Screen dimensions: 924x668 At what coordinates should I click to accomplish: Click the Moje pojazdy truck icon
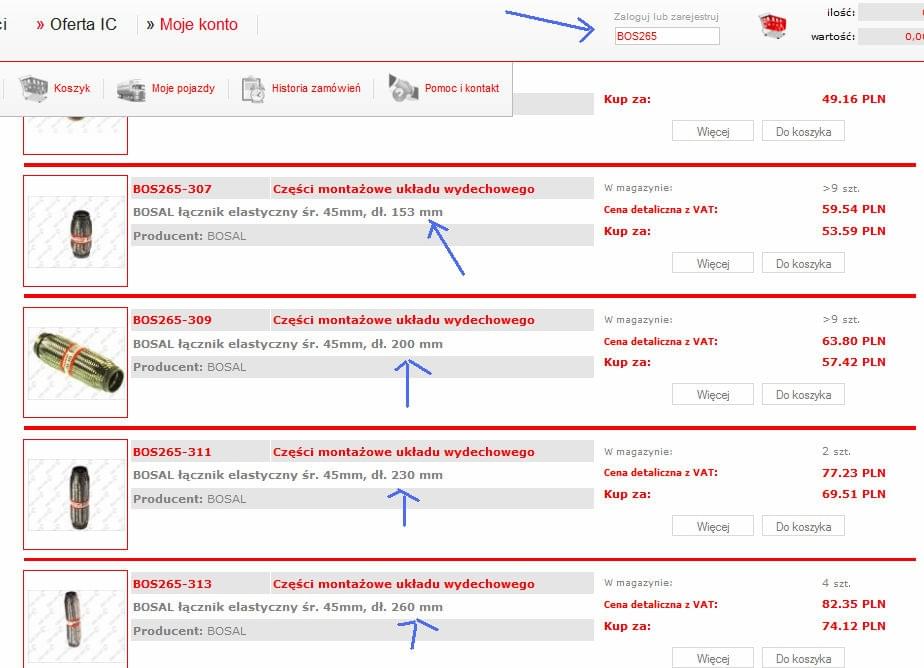pos(131,90)
